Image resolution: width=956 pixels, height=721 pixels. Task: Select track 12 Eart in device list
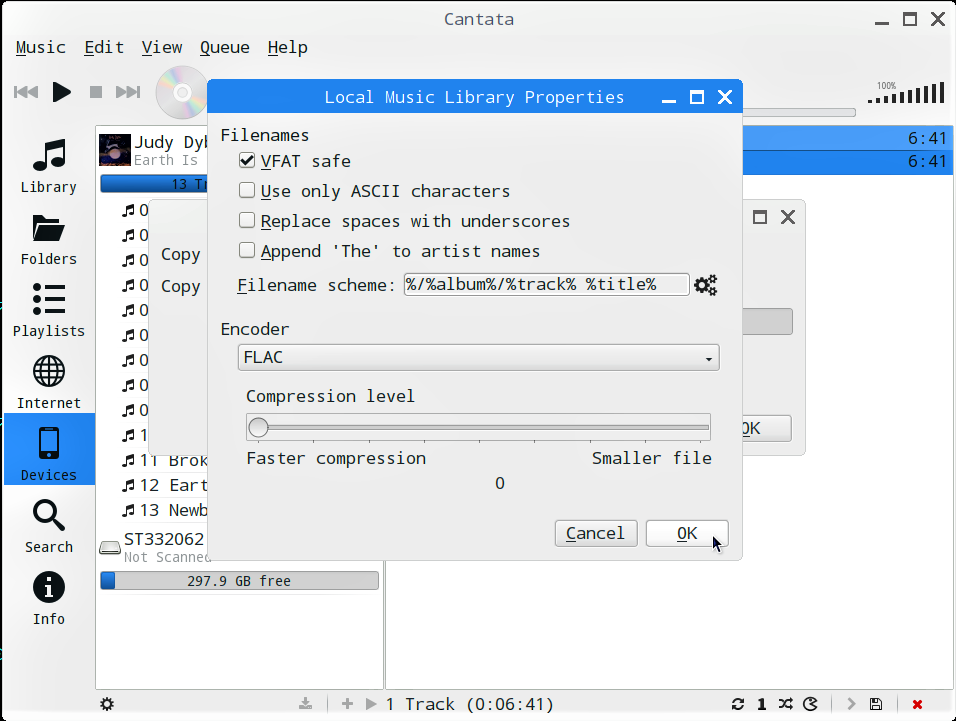[x=165, y=485]
